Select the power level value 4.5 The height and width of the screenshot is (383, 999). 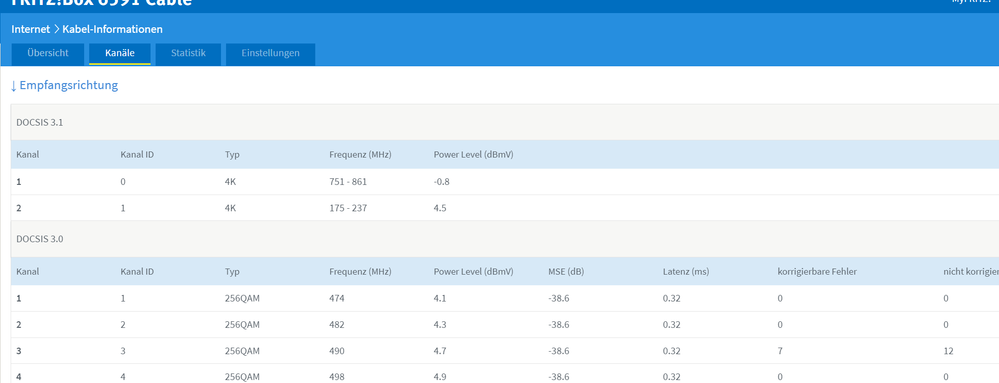440,208
